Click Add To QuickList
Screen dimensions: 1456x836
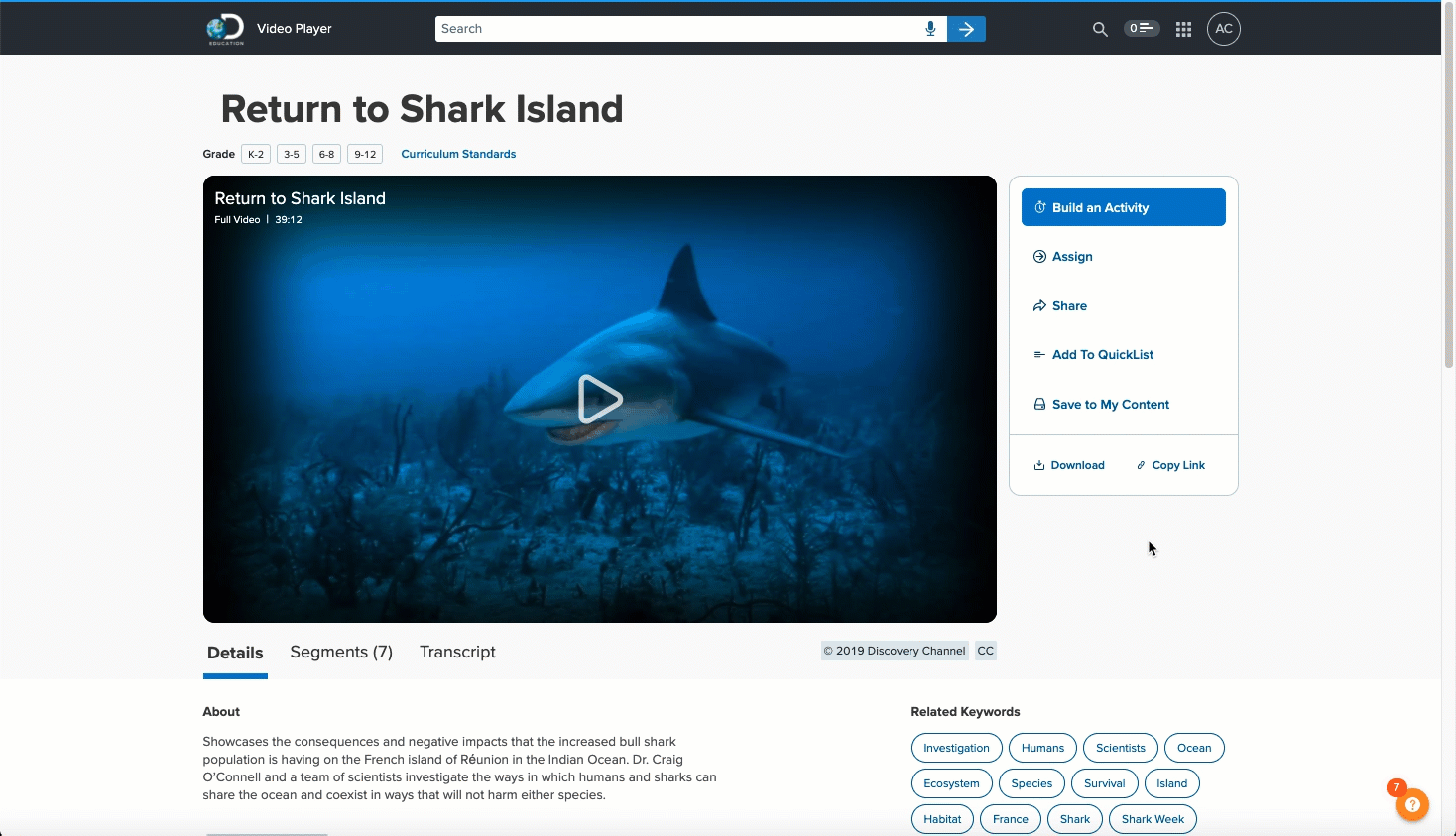[x=1094, y=355]
